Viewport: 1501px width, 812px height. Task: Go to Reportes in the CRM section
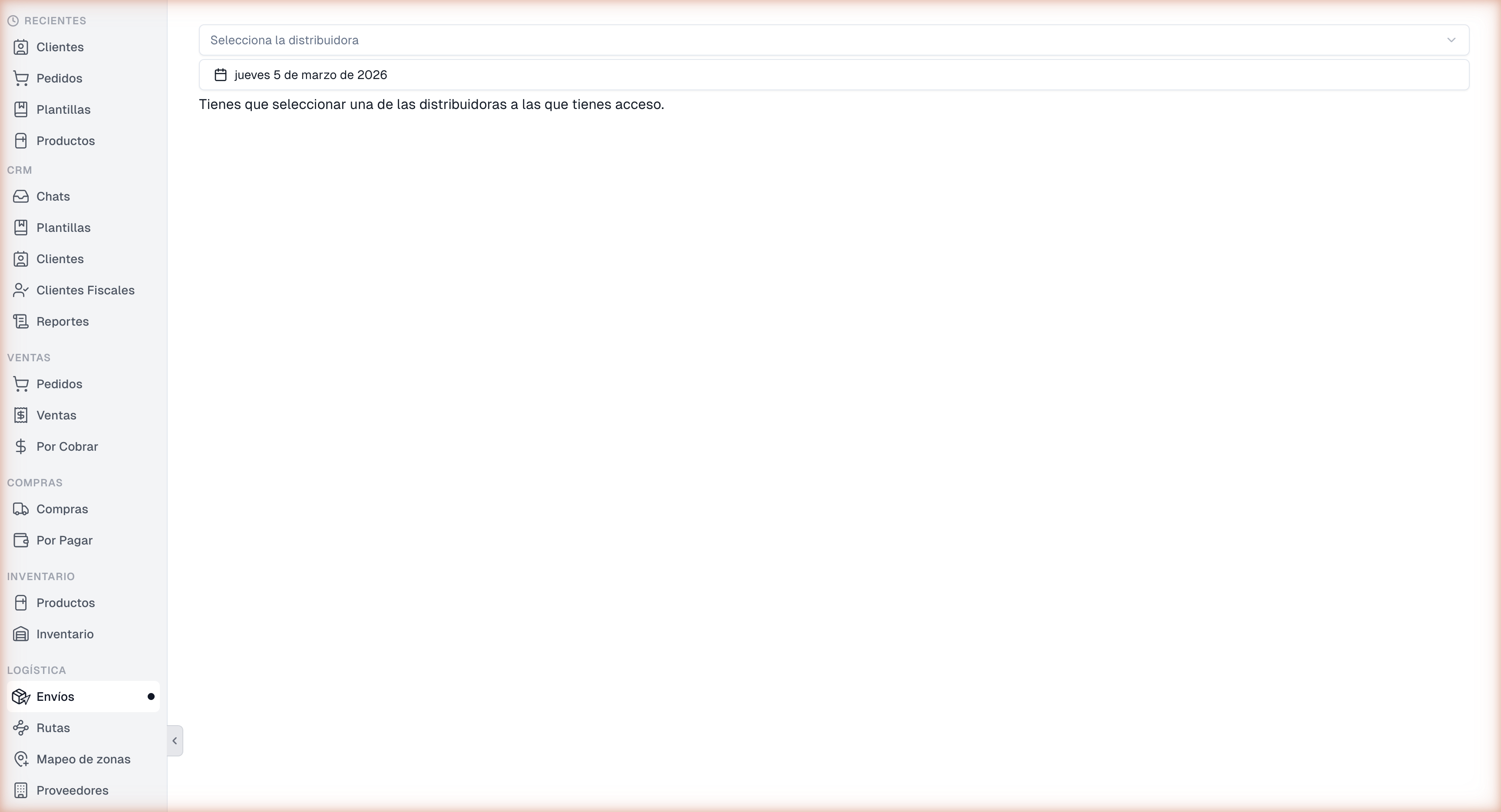click(x=63, y=321)
